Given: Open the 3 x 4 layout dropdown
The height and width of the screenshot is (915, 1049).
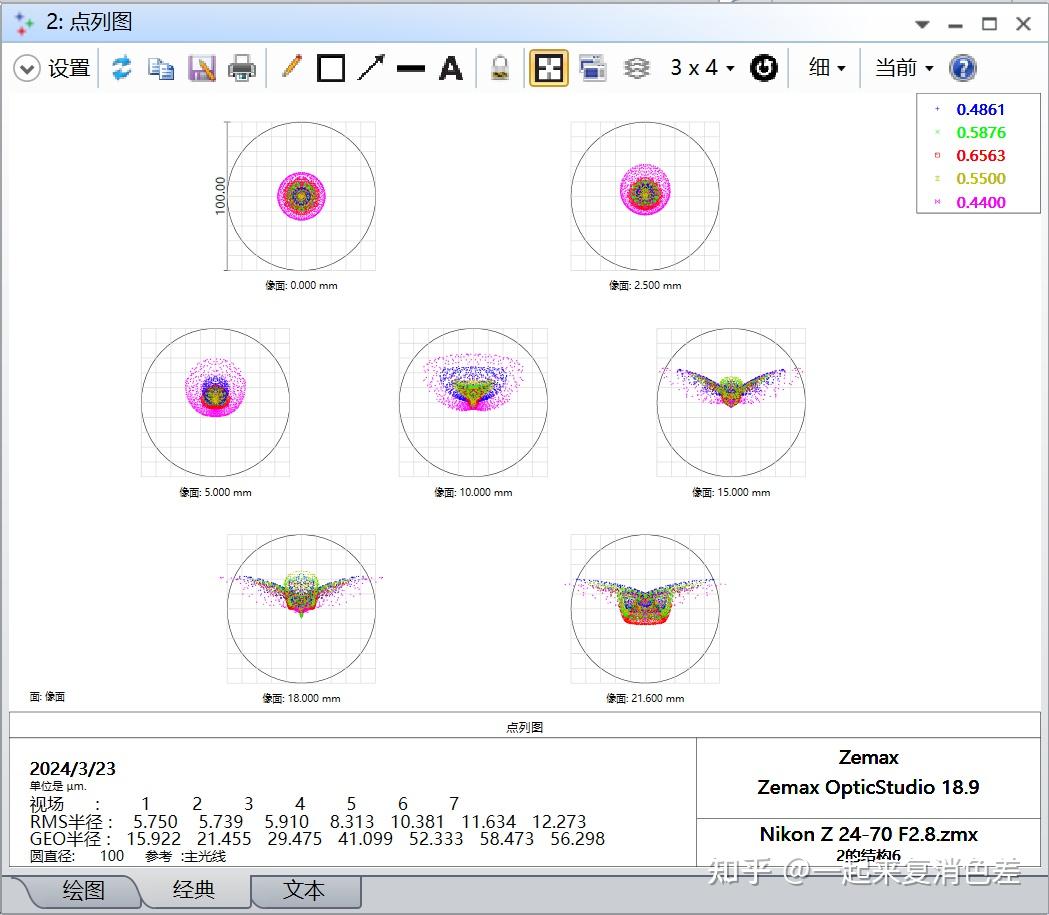Looking at the screenshot, I should point(702,68).
